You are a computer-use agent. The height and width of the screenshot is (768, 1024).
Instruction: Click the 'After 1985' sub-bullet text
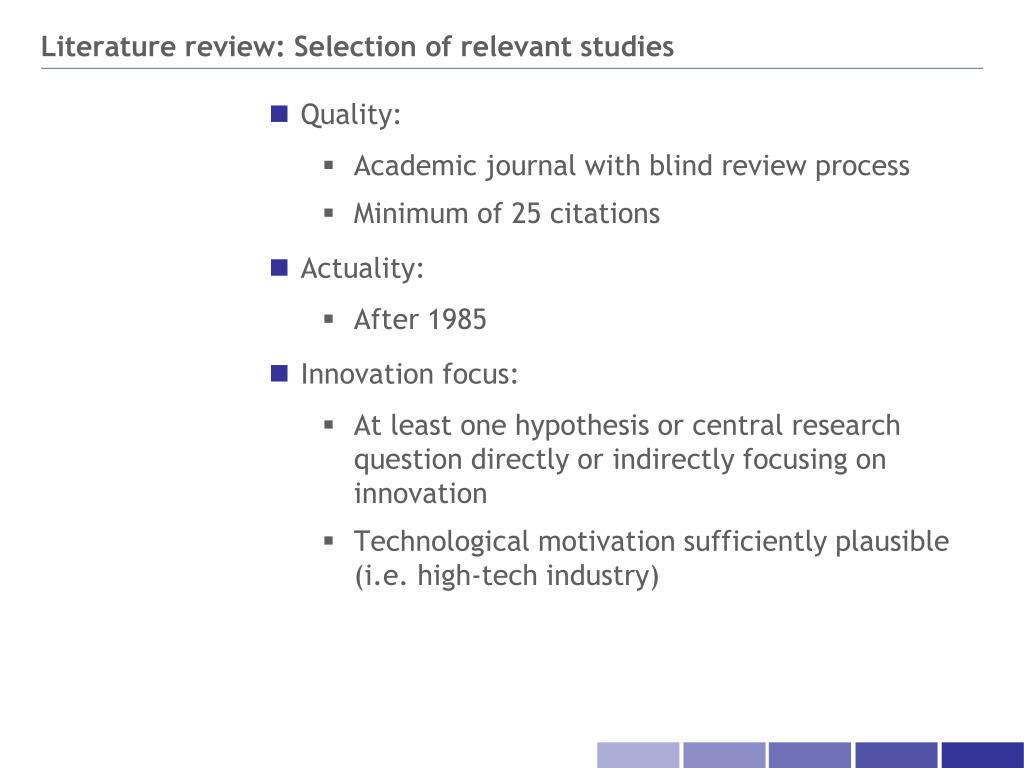(421, 320)
